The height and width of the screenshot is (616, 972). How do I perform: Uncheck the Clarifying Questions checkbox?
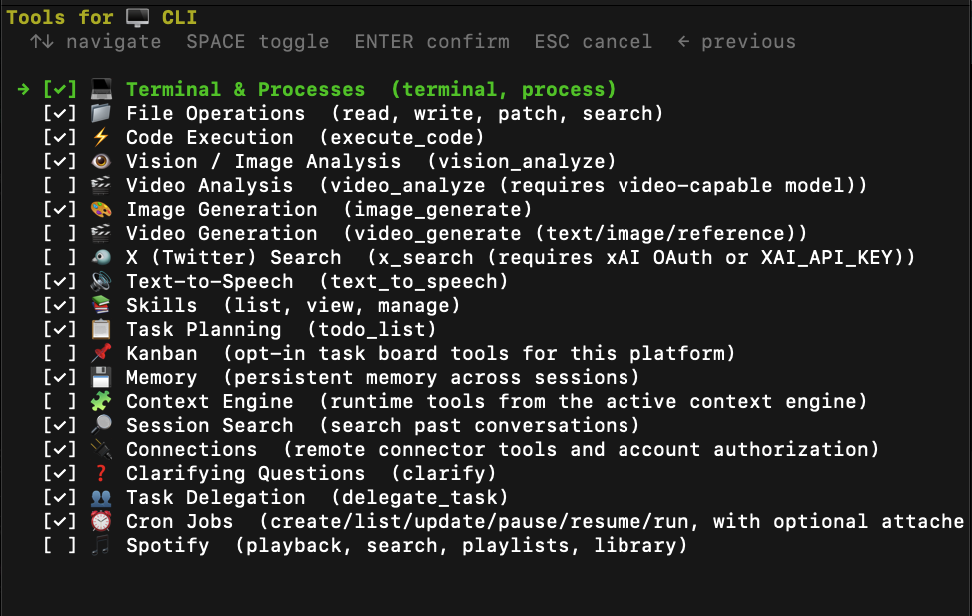coord(60,473)
